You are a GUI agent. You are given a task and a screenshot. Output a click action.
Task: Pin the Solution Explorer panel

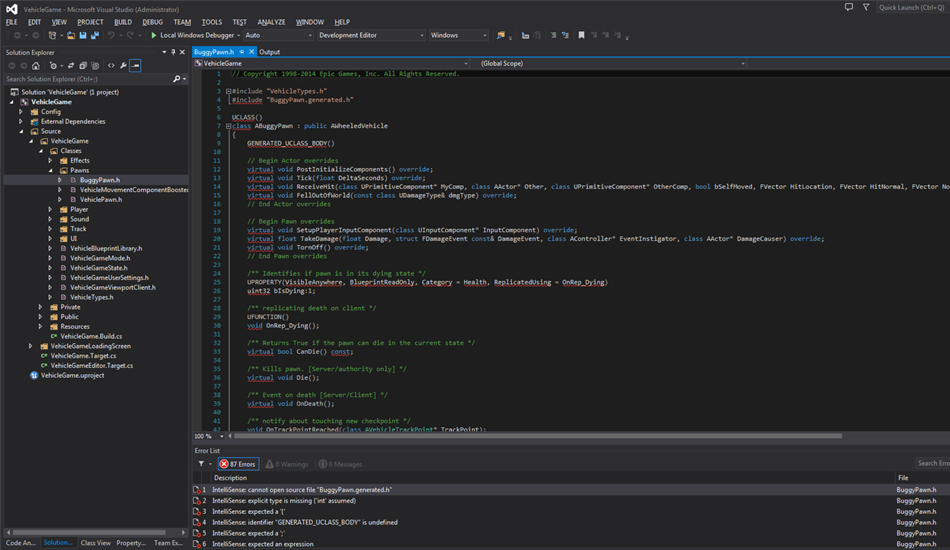[x=173, y=52]
